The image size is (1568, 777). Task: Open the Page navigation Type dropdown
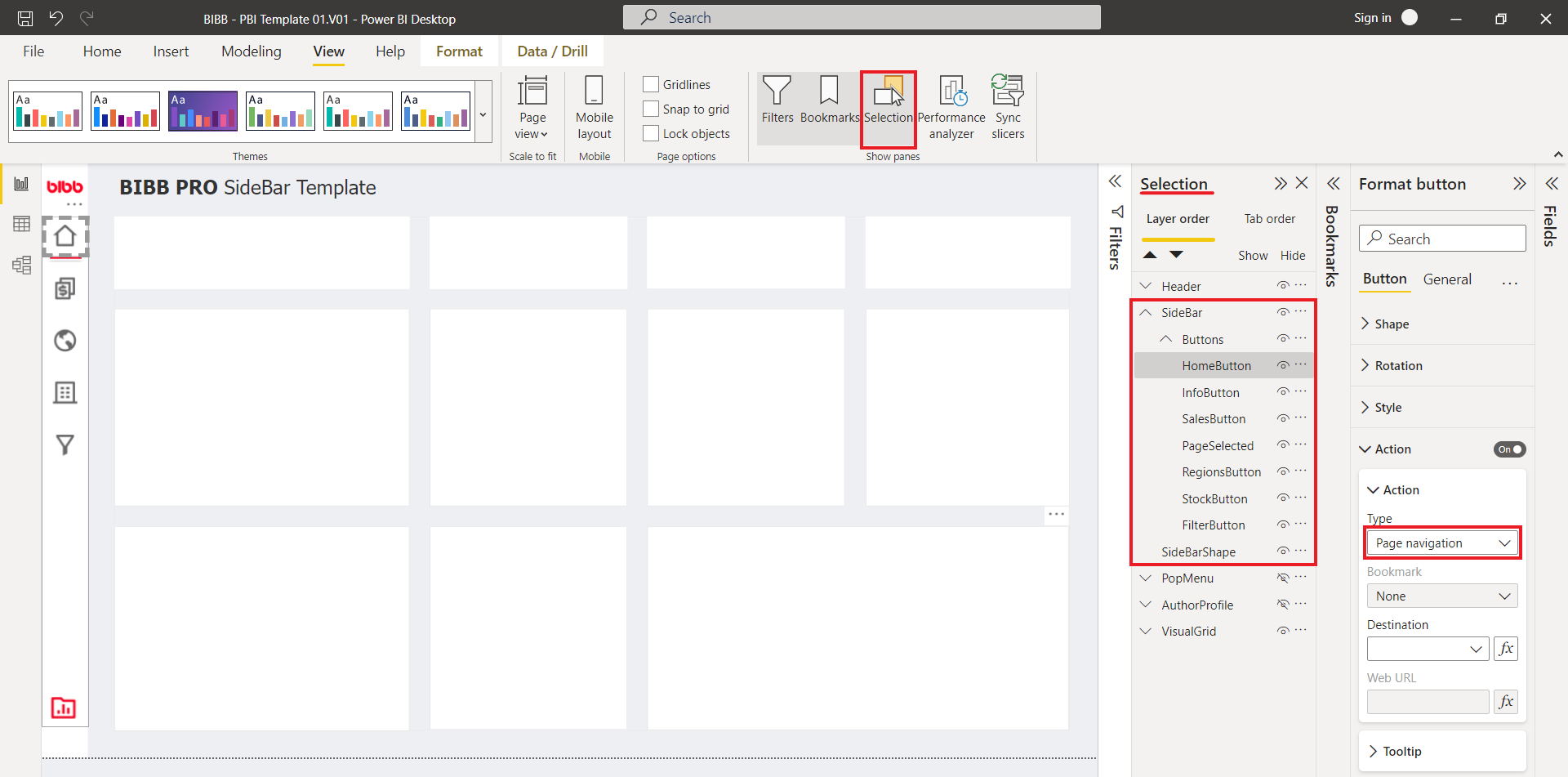(x=1441, y=543)
